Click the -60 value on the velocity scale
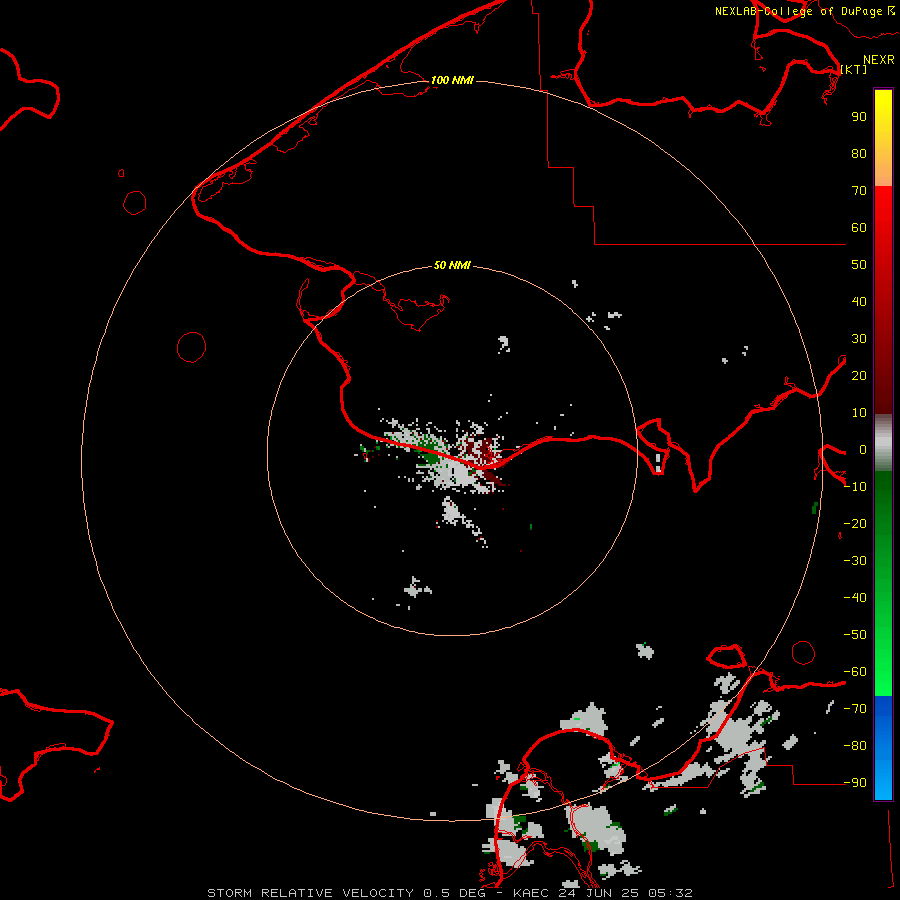This screenshot has height=900, width=900. 855,672
